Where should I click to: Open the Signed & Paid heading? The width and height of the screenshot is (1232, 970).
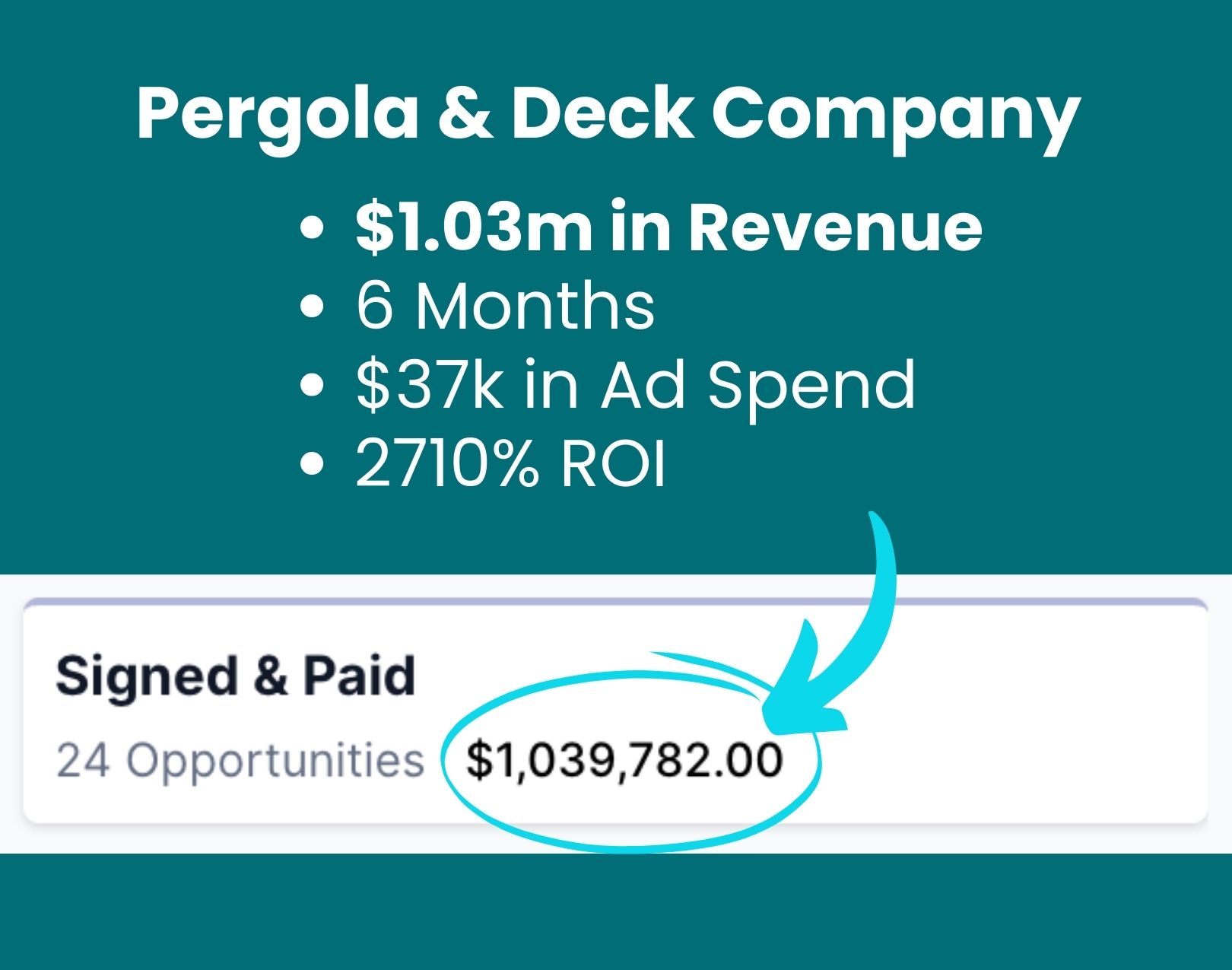[236, 676]
